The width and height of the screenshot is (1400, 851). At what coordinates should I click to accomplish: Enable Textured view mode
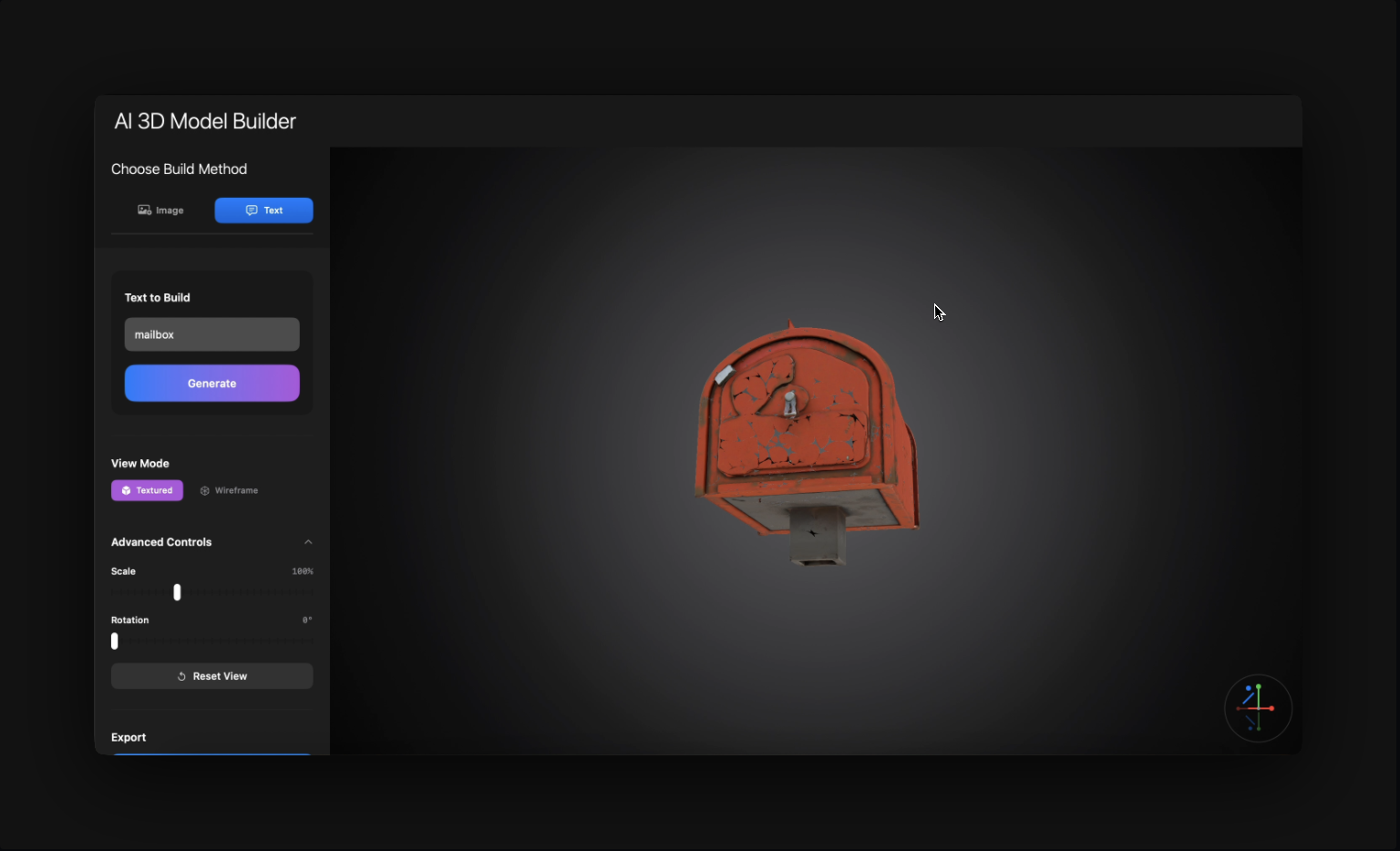tap(147, 490)
